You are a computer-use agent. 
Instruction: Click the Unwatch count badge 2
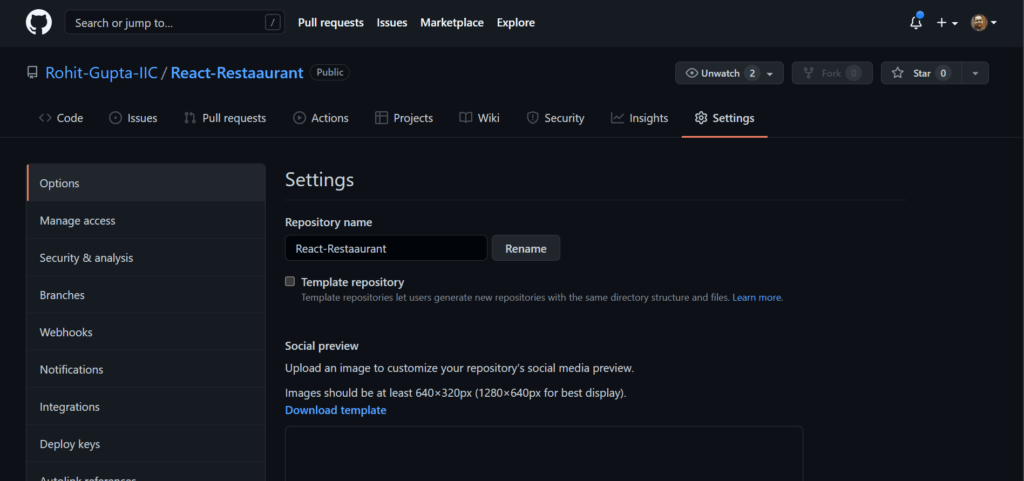pos(752,73)
